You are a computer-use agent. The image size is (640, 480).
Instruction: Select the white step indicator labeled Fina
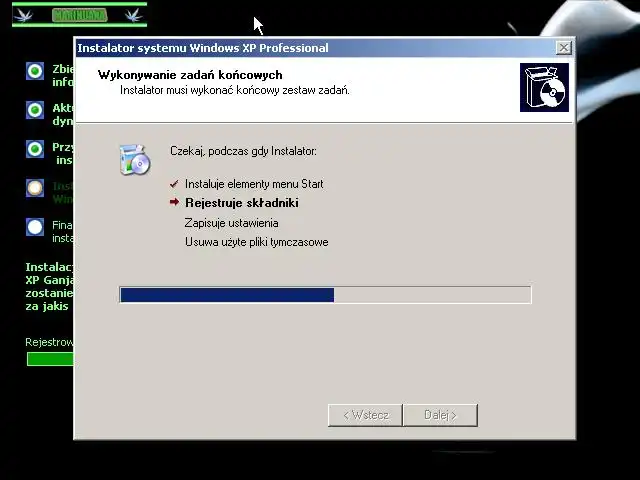(35, 227)
